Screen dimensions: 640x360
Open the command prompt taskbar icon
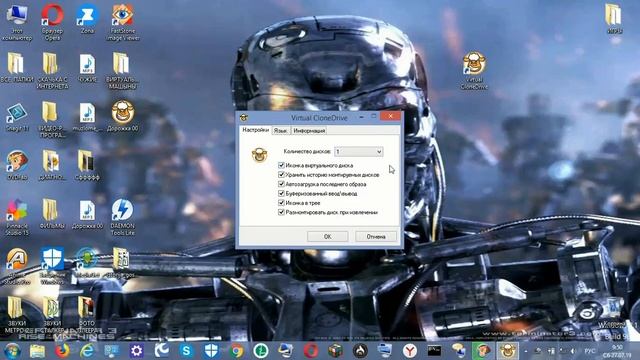point(434,351)
